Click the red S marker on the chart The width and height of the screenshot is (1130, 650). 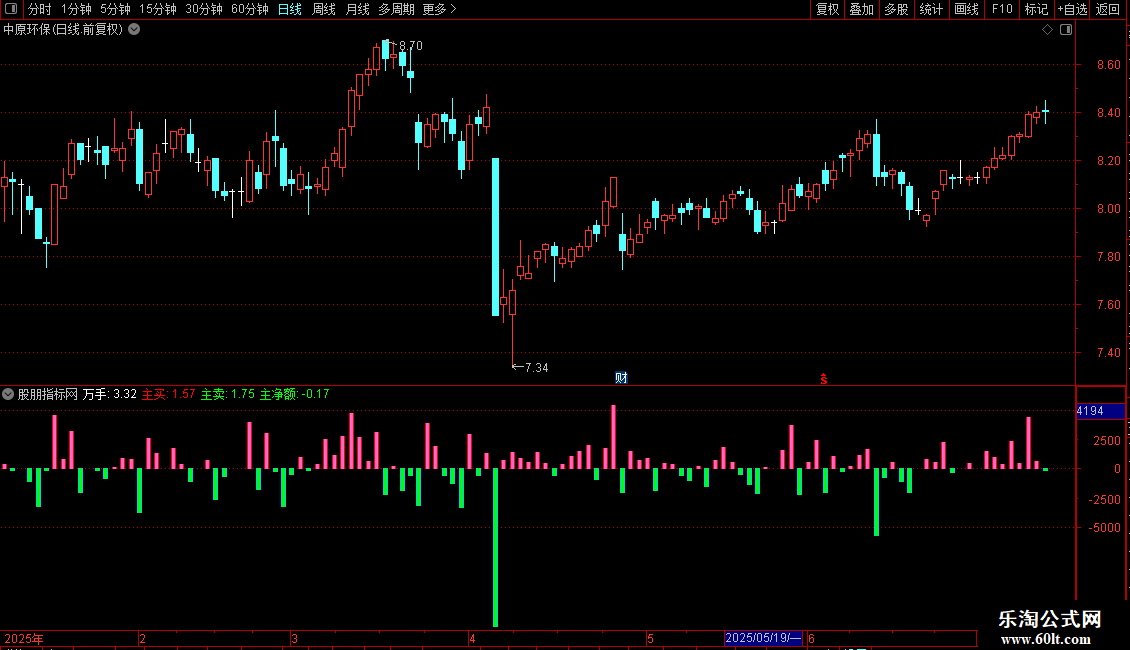click(x=824, y=379)
